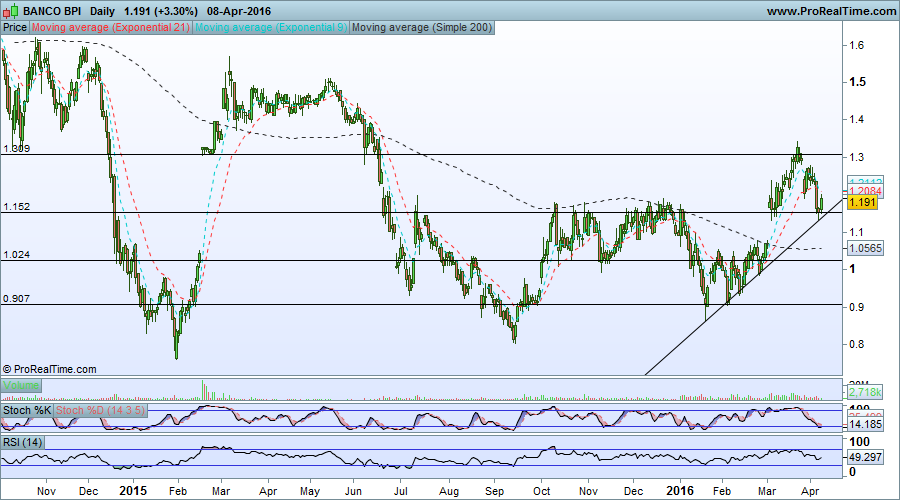
Task: Click the 1.024 horizontal level label
Action: pyautogui.click(x=16, y=254)
